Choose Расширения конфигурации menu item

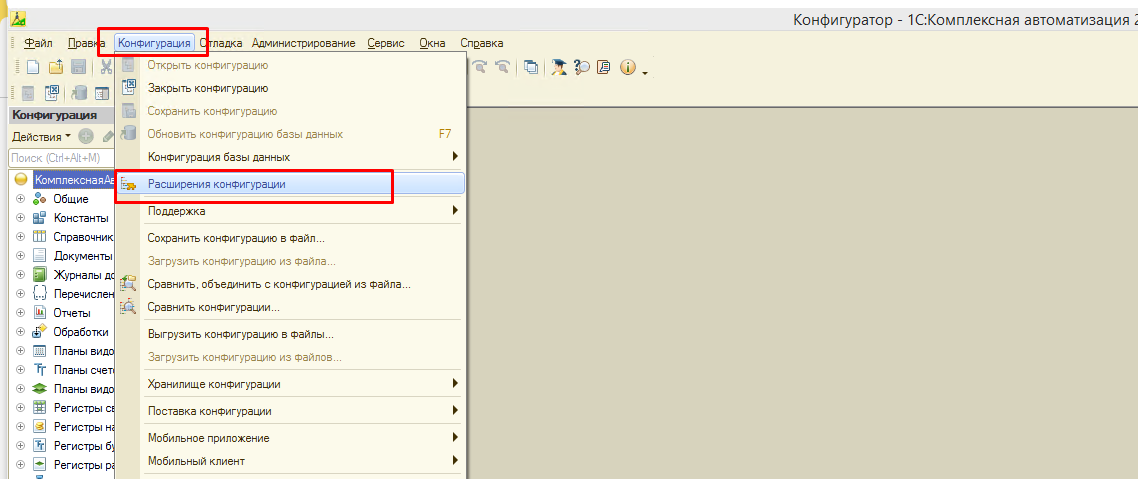click(x=290, y=184)
